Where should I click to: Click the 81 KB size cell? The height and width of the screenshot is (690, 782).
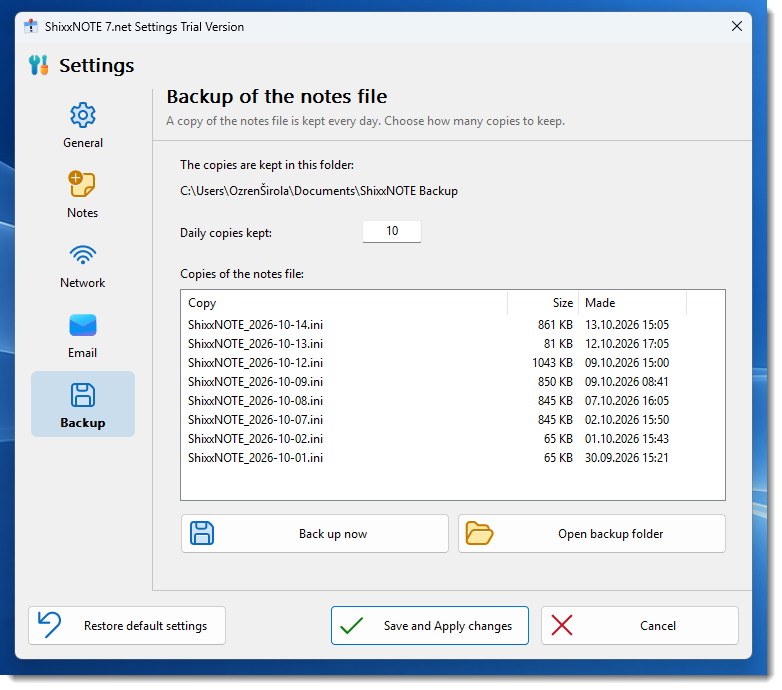(558, 344)
